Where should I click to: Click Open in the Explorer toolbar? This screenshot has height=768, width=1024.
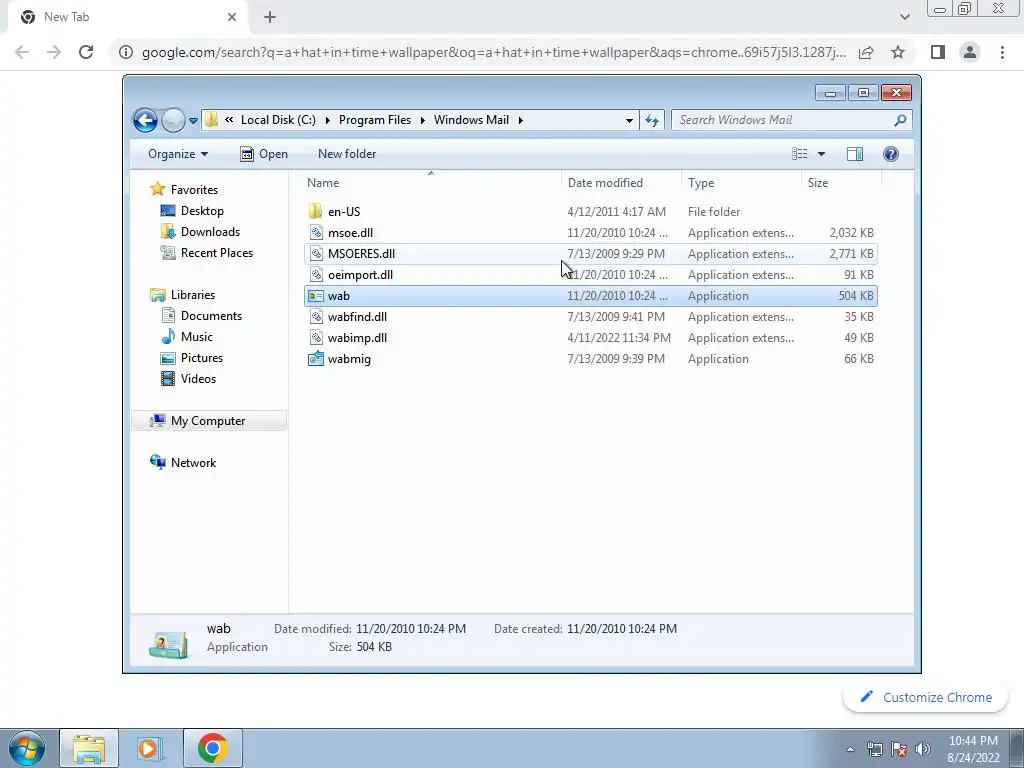[x=264, y=154]
